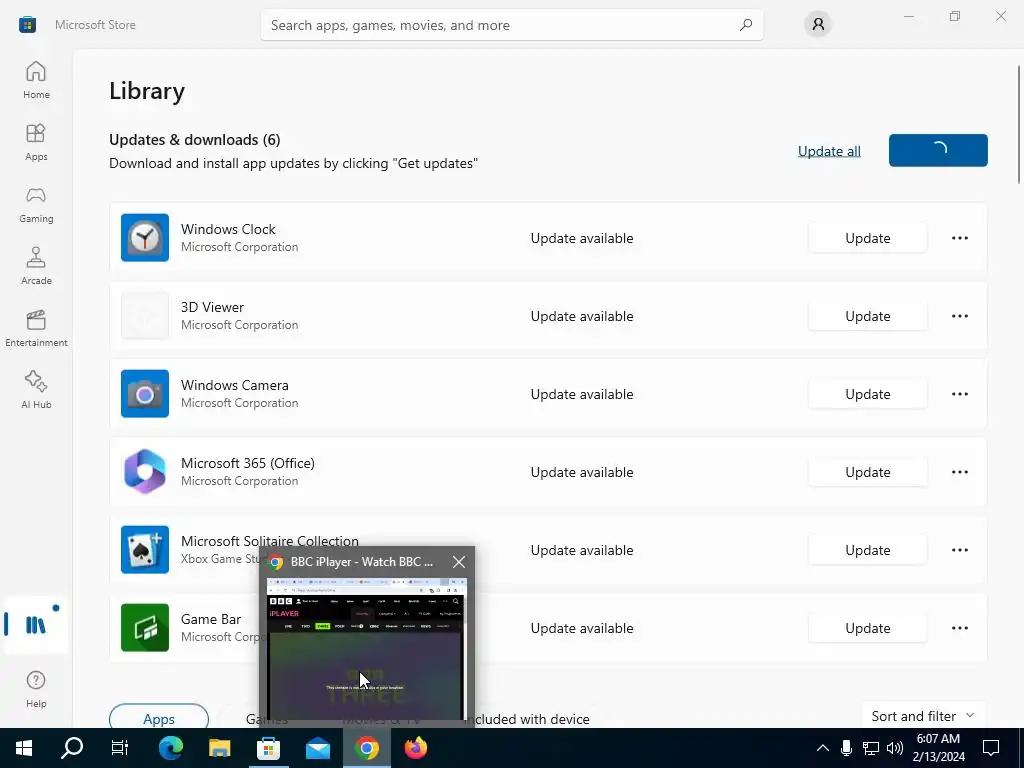Go to Apps in Store sidebar
This screenshot has width=1024, height=768.
click(x=36, y=142)
